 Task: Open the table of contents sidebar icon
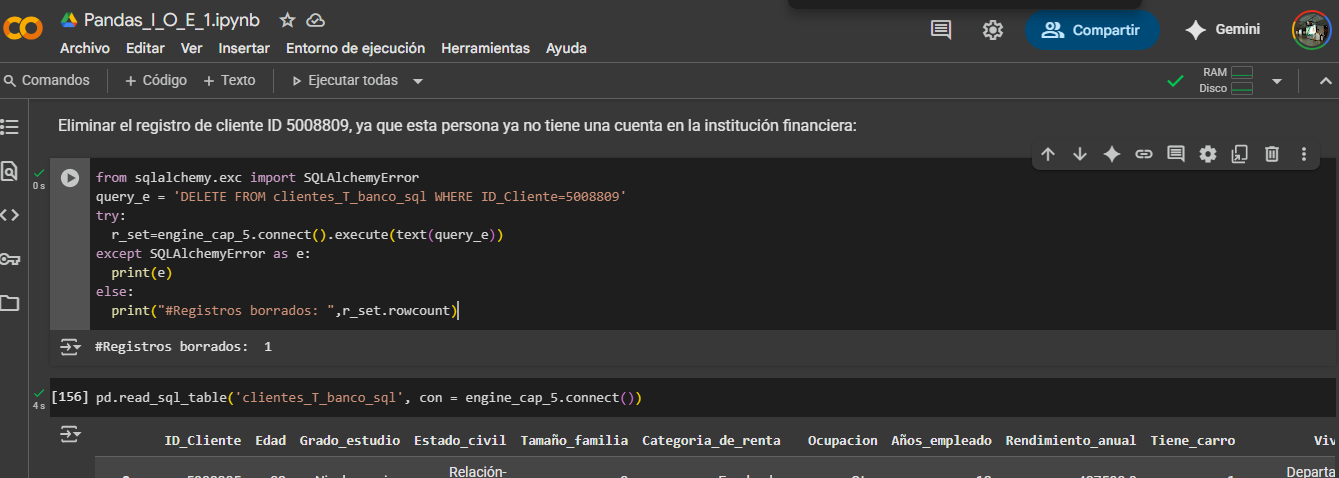10,127
